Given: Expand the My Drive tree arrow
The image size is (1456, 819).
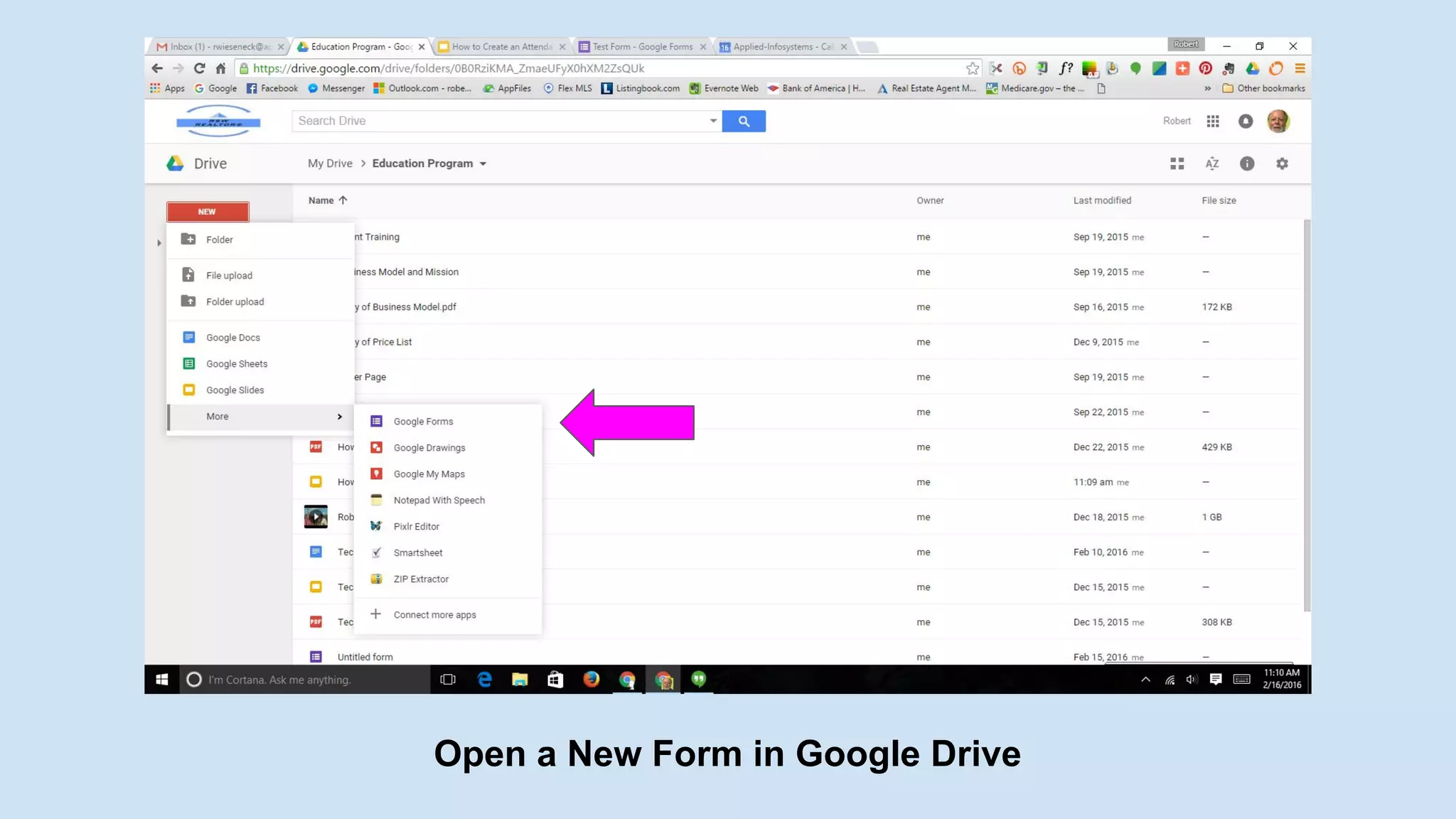Looking at the screenshot, I should click(159, 243).
